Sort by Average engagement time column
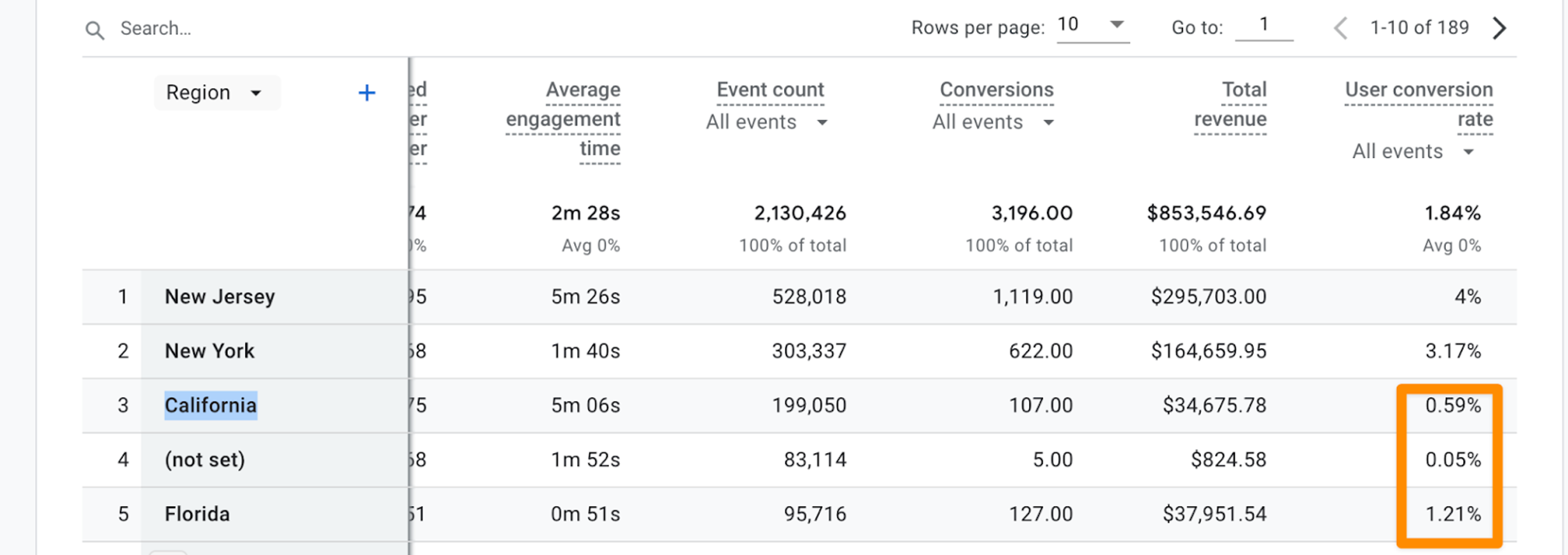This screenshot has height=555, width=1568. 563,119
